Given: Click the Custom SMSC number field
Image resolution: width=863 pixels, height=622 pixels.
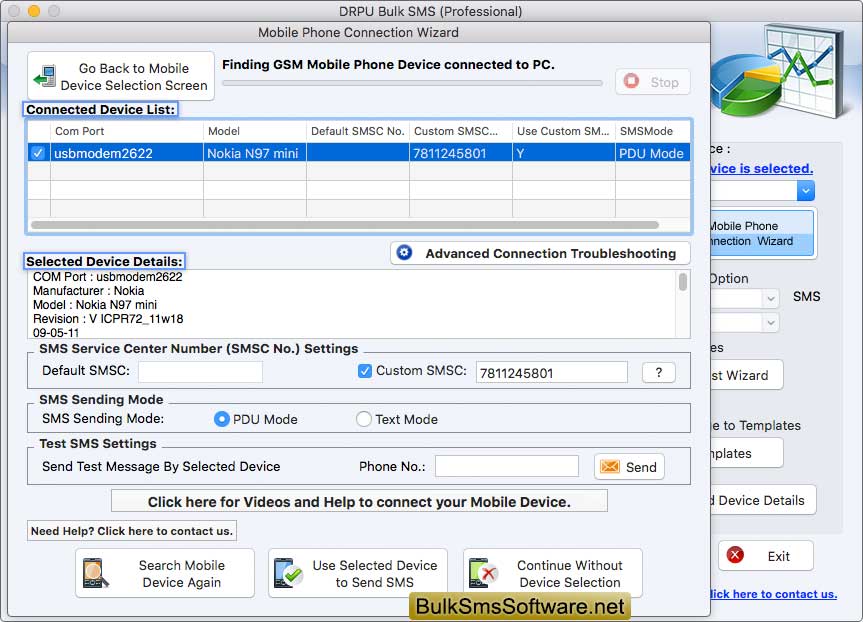Looking at the screenshot, I should click(x=551, y=373).
